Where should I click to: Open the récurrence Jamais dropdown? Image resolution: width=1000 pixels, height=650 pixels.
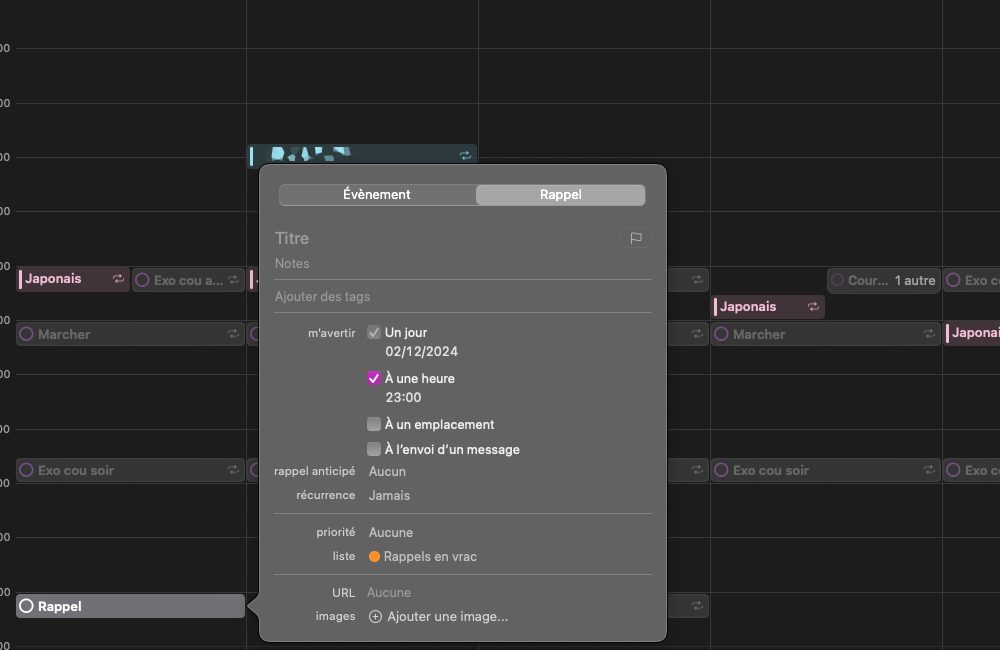click(x=389, y=495)
